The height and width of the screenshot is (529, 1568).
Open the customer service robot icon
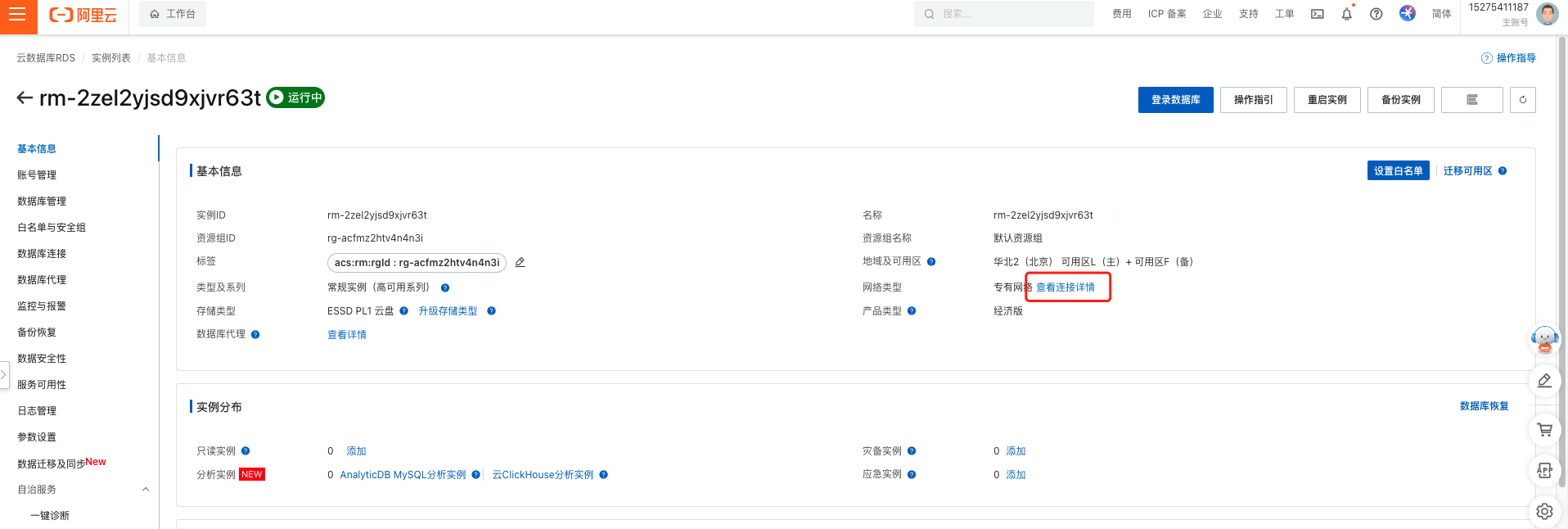click(x=1544, y=339)
